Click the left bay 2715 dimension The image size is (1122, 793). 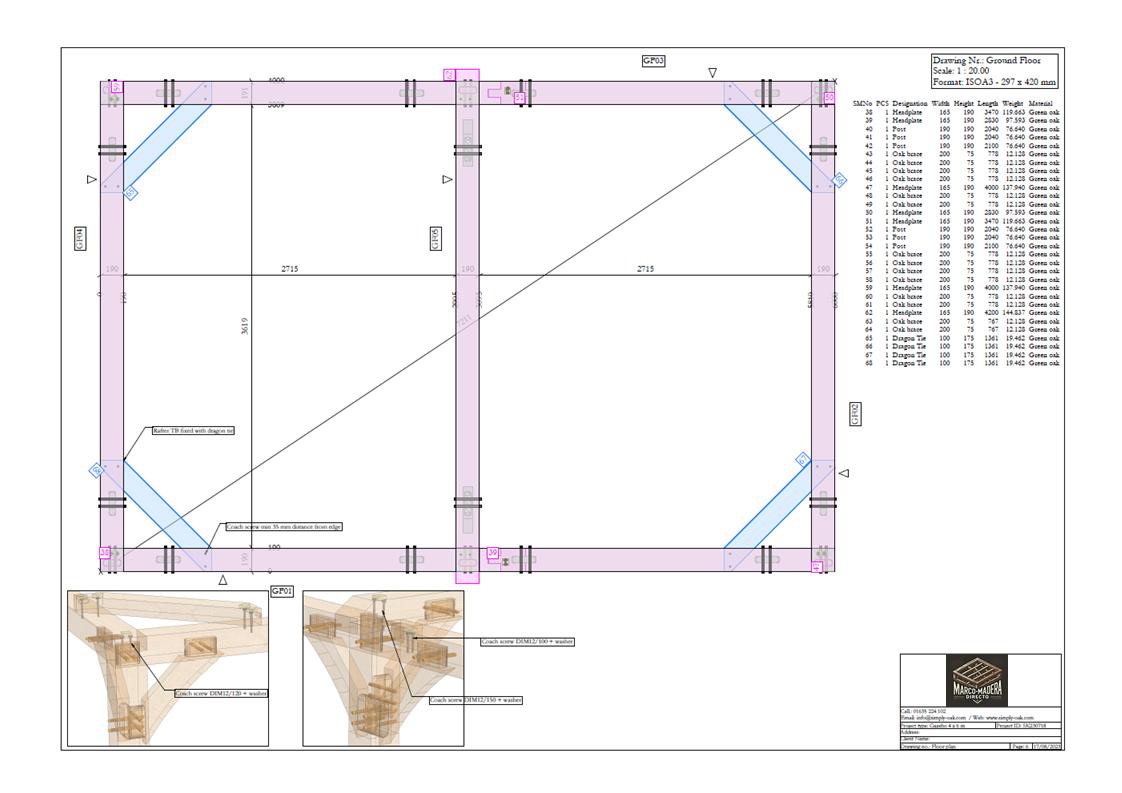click(290, 269)
